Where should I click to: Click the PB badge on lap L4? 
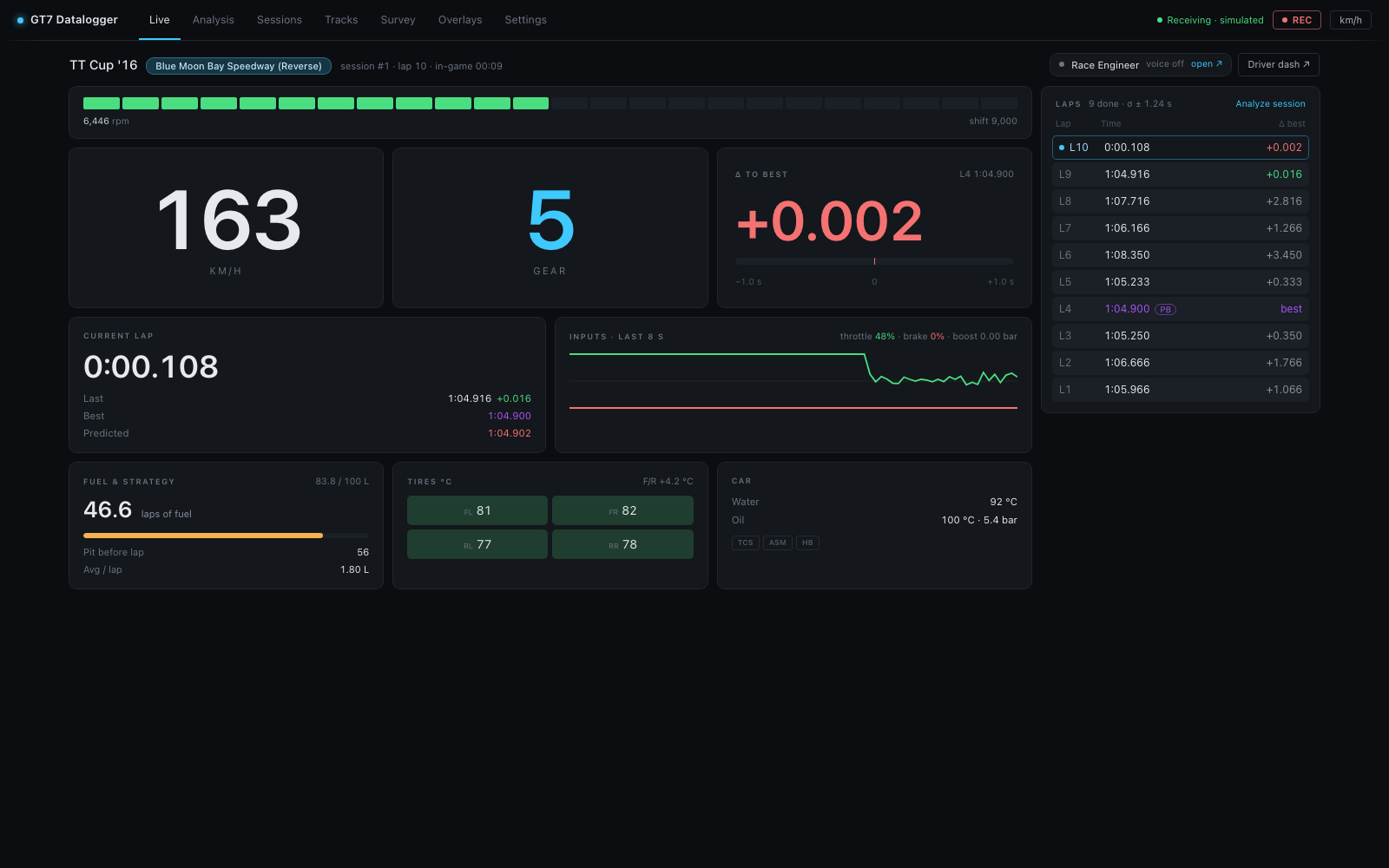coord(1165,309)
